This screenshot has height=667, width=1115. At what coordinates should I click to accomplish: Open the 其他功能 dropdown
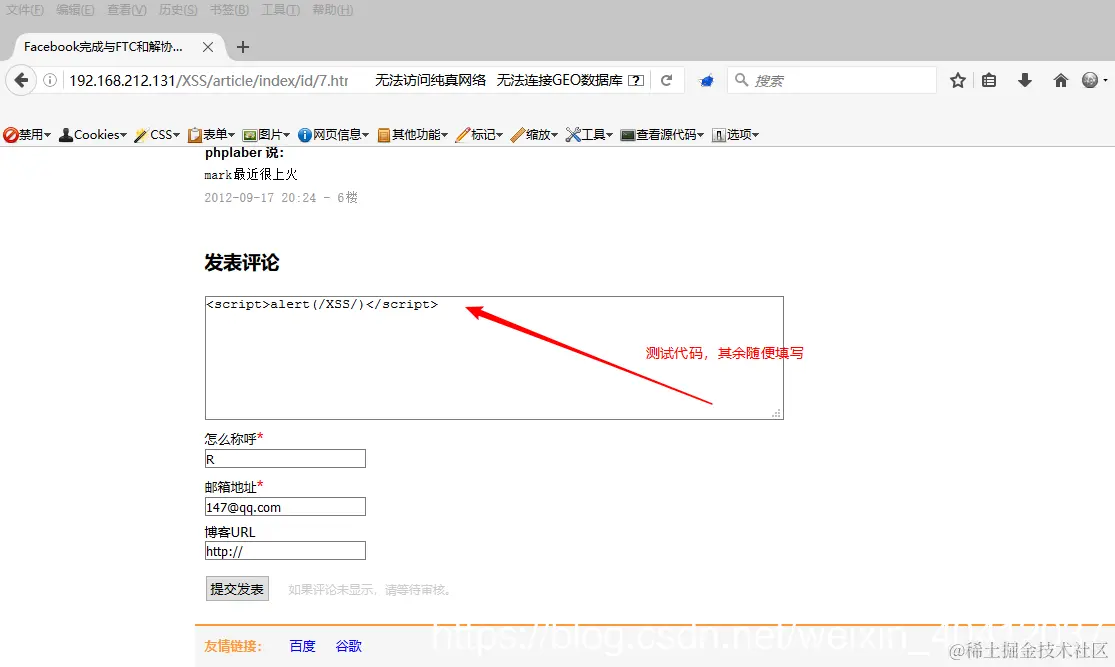[x=412, y=134]
